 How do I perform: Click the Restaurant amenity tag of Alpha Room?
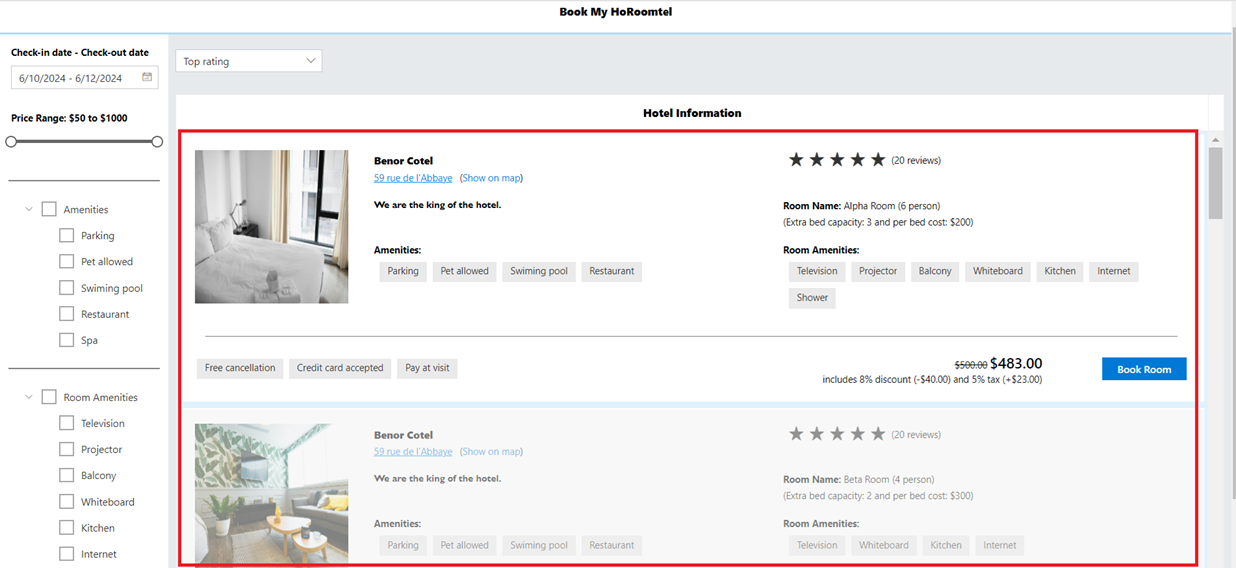(x=612, y=271)
